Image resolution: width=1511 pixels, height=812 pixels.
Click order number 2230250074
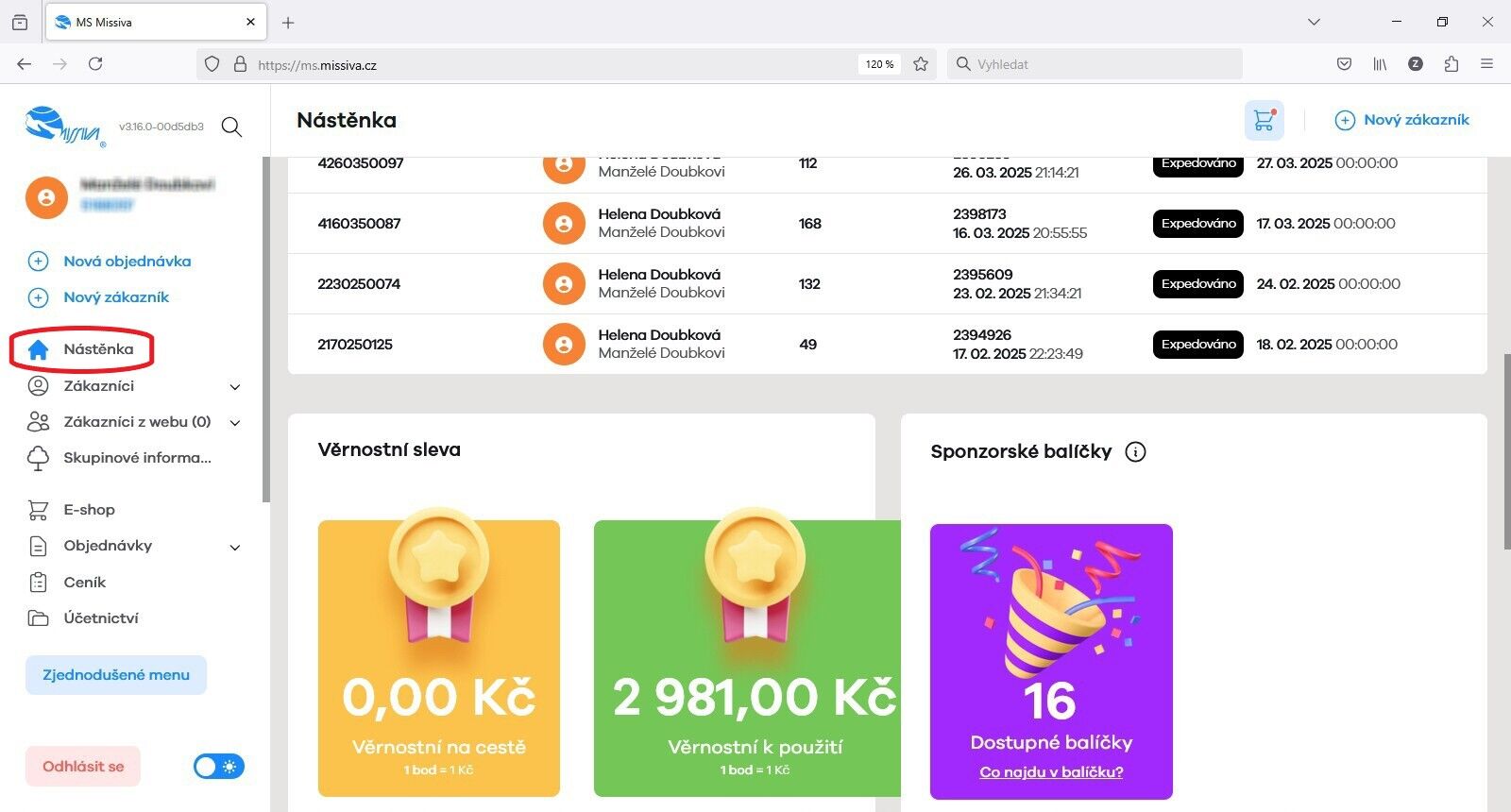tap(359, 284)
